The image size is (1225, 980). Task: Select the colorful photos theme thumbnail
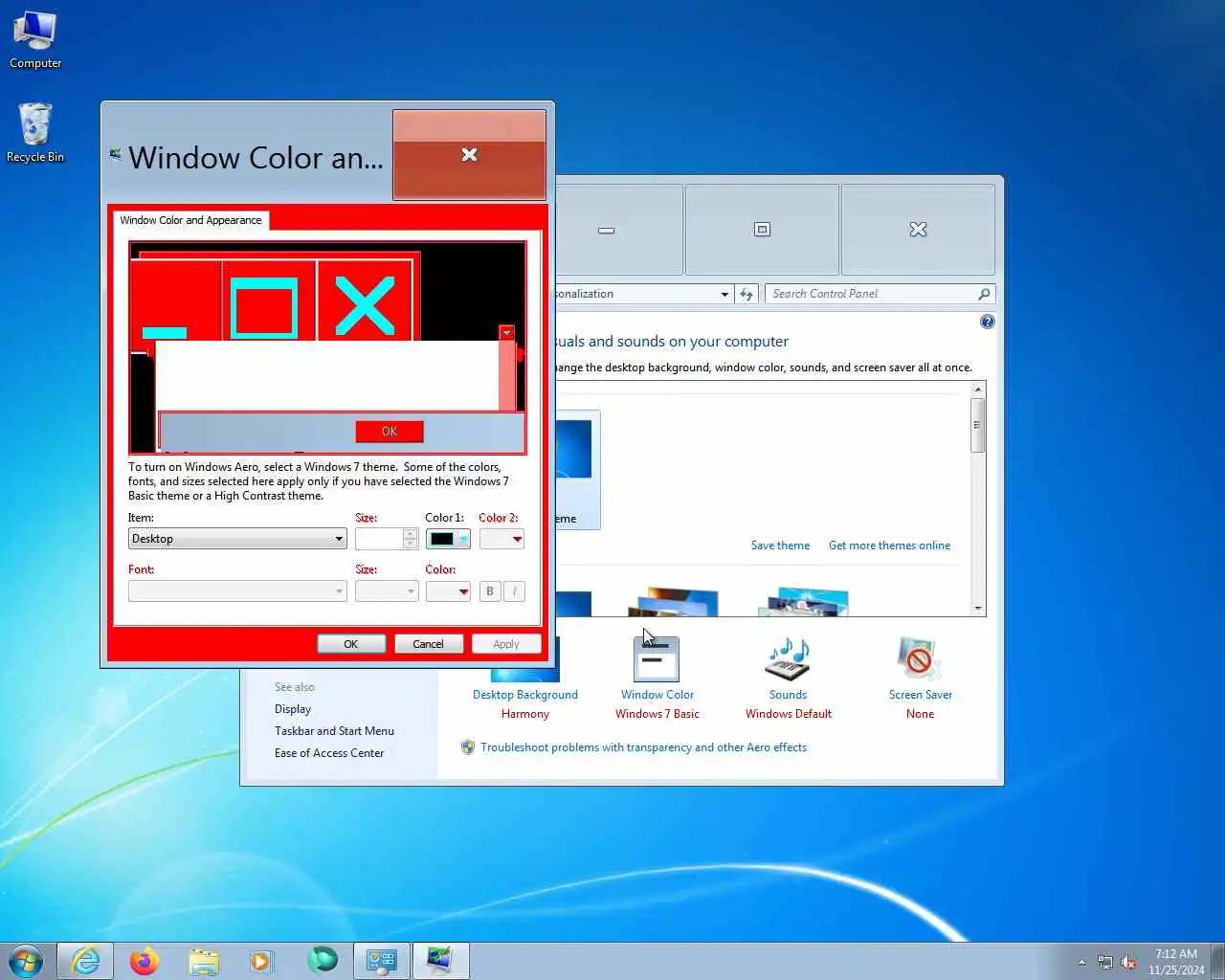(804, 601)
